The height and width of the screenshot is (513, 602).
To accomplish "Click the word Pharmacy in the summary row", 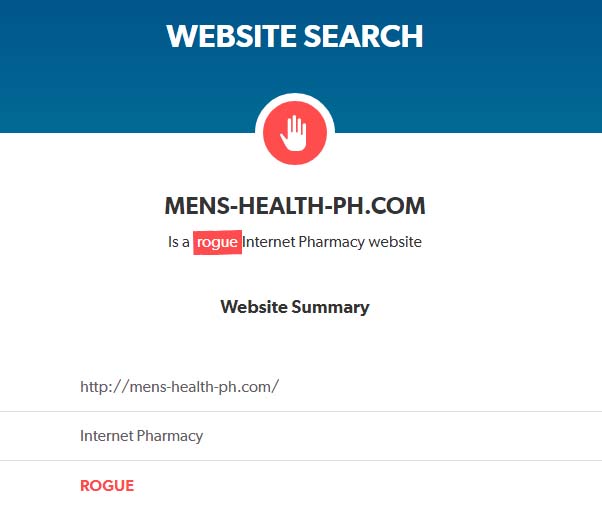I will pos(170,436).
